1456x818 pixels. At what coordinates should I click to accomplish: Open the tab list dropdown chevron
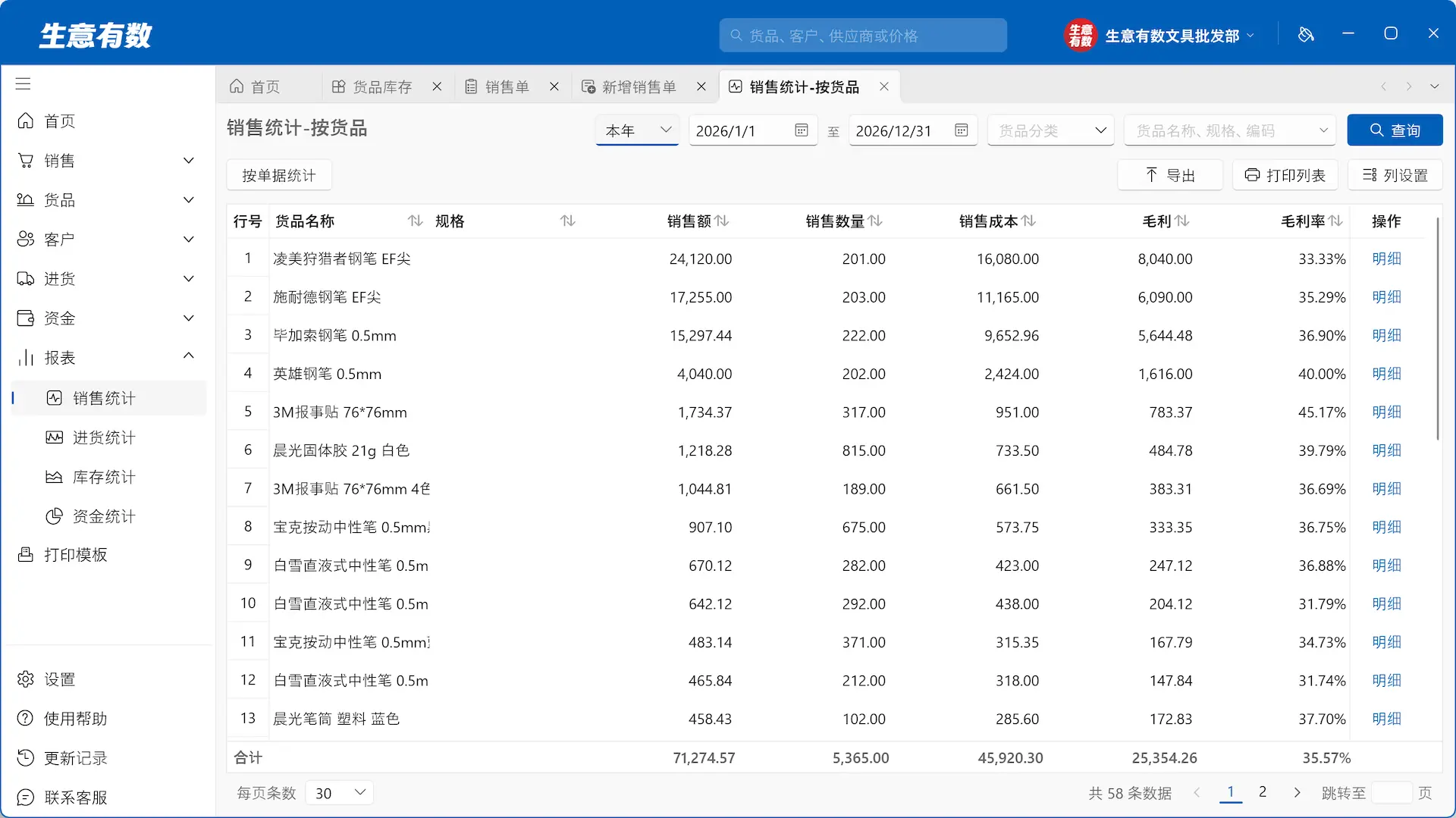(1435, 86)
